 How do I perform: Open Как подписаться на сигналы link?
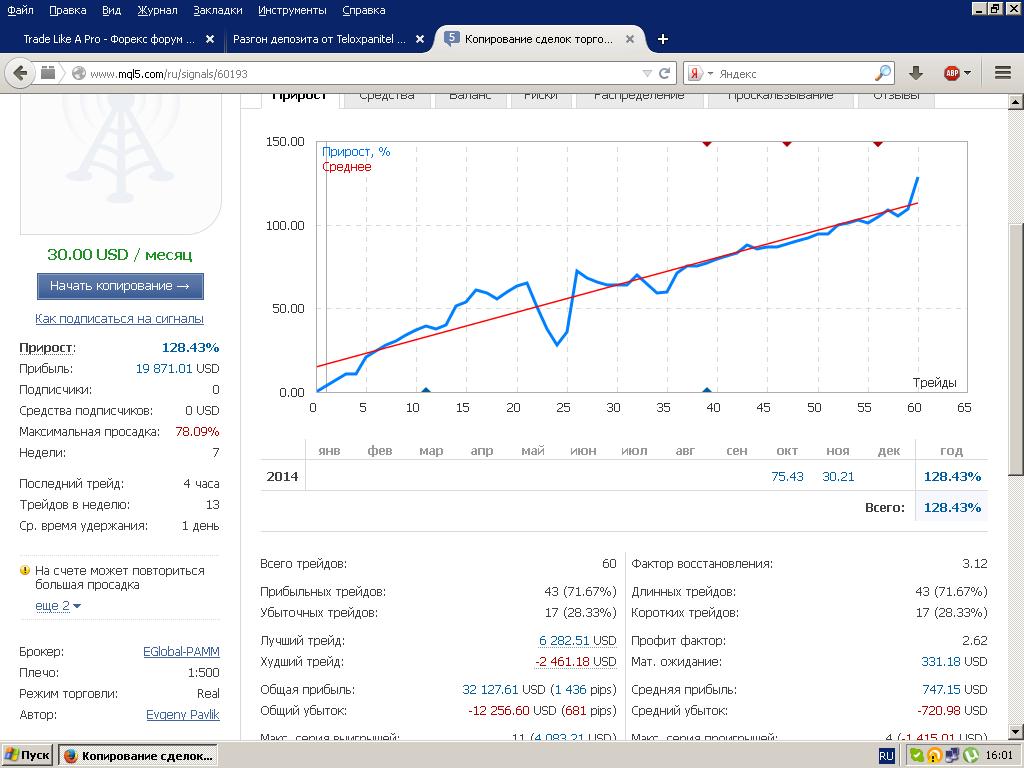(120, 319)
